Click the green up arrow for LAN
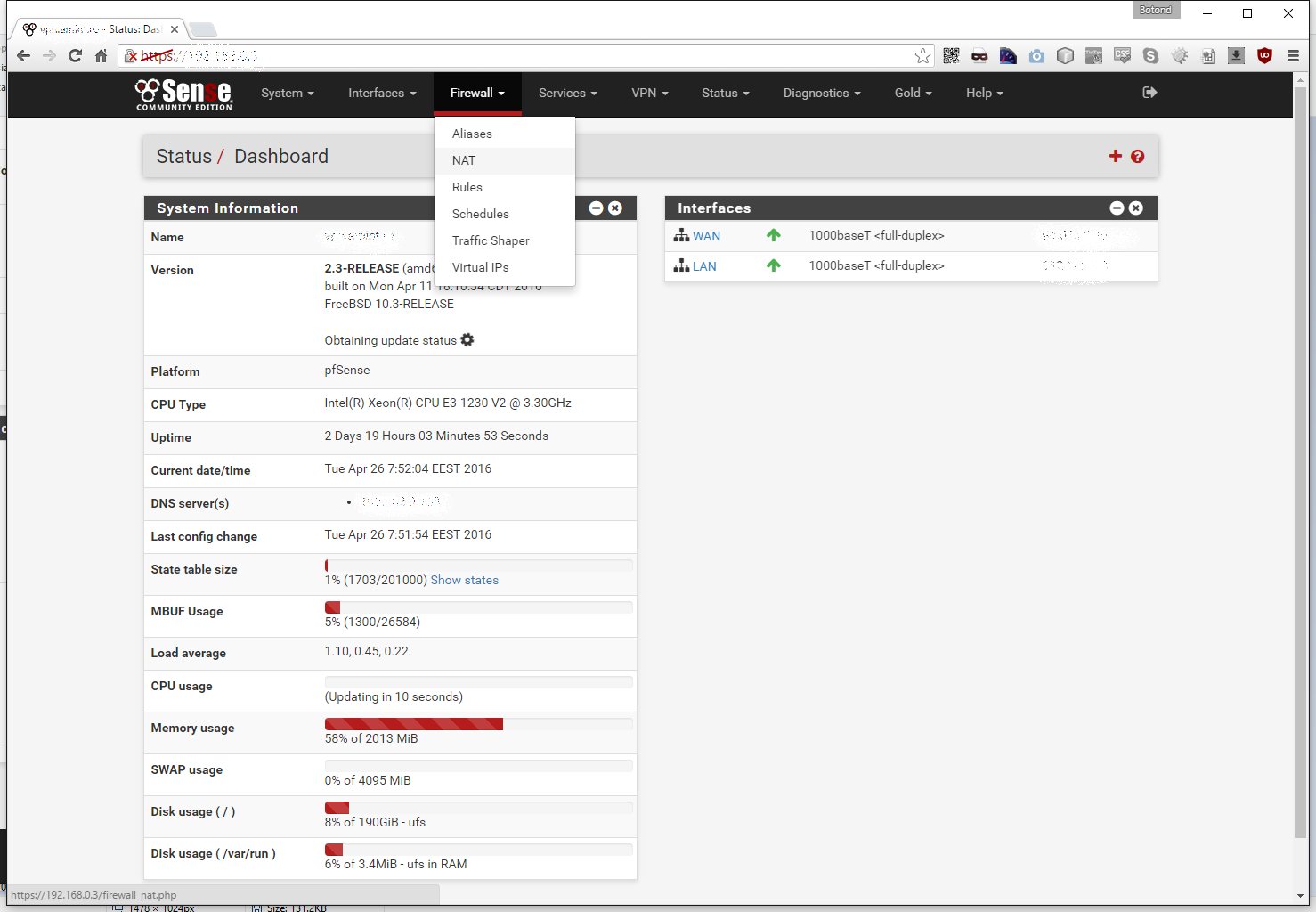The width and height of the screenshot is (1316, 912). [773, 266]
